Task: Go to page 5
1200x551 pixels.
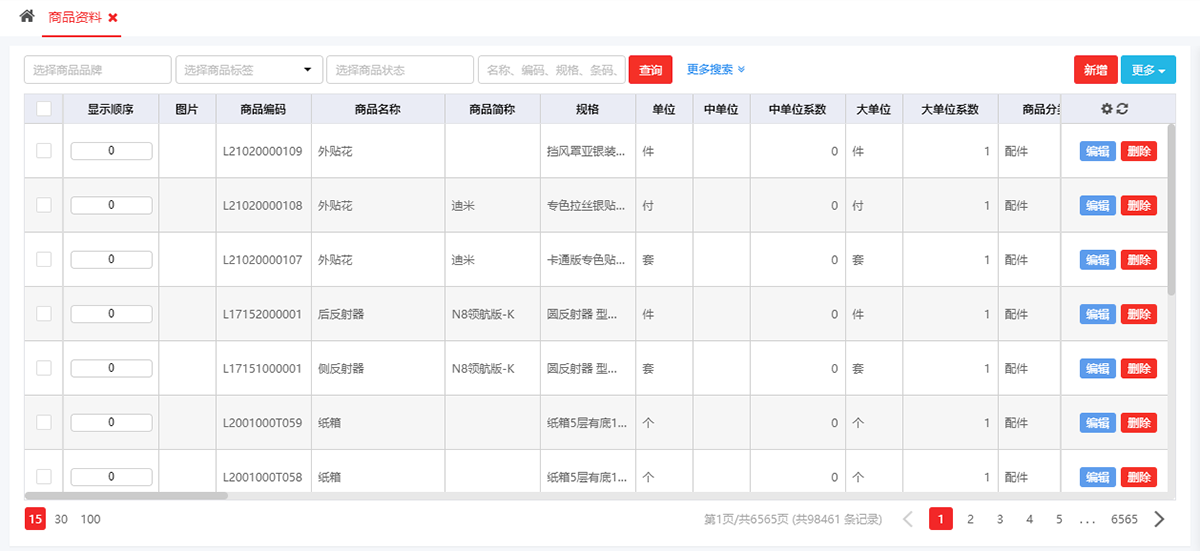Action: click(x=1059, y=519)
